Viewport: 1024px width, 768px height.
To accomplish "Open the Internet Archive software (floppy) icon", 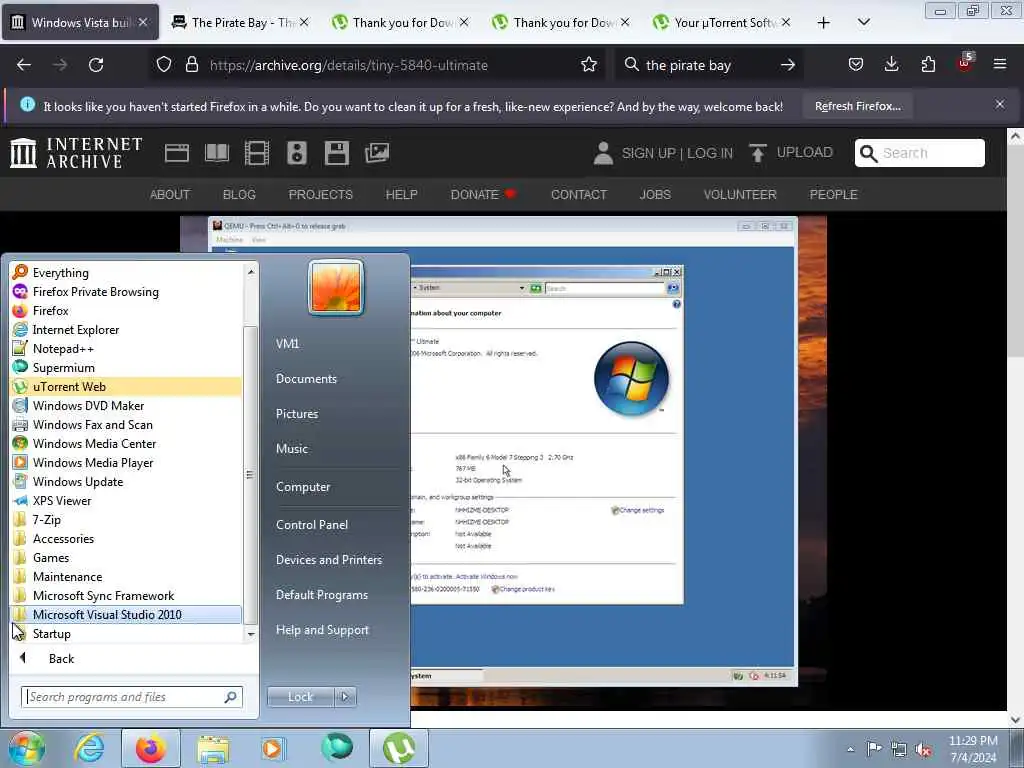I will click(336, 153).
